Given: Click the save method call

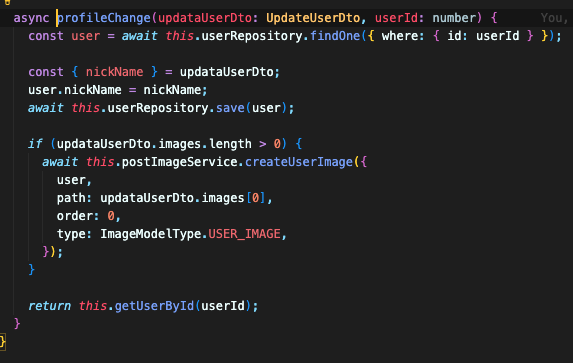Looking at the screenshot, I should 230,108.
